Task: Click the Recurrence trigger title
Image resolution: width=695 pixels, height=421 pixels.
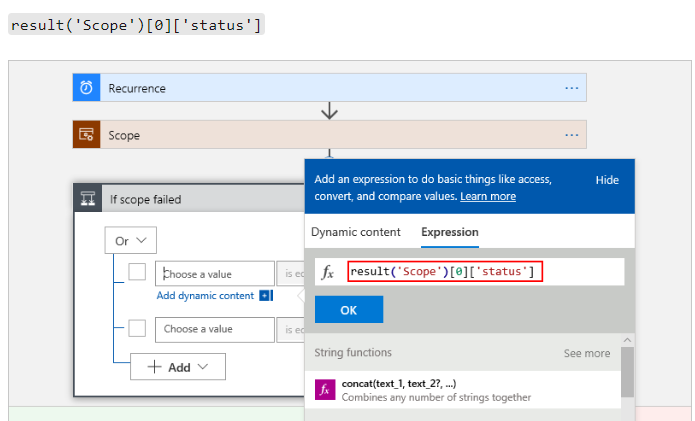Action: (x=137, y=88)
